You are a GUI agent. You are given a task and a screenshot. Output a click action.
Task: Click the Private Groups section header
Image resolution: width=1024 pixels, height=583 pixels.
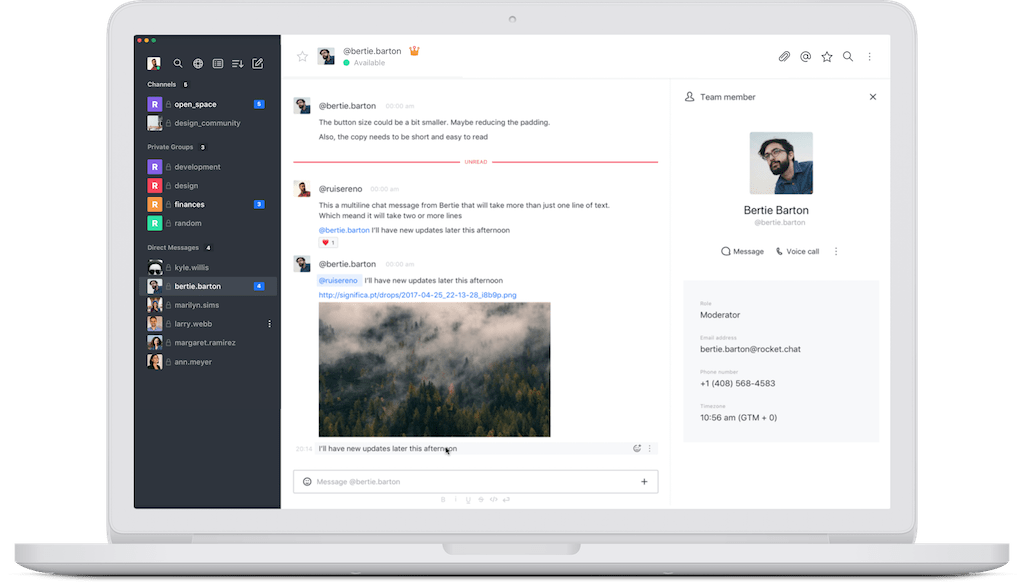170,148
